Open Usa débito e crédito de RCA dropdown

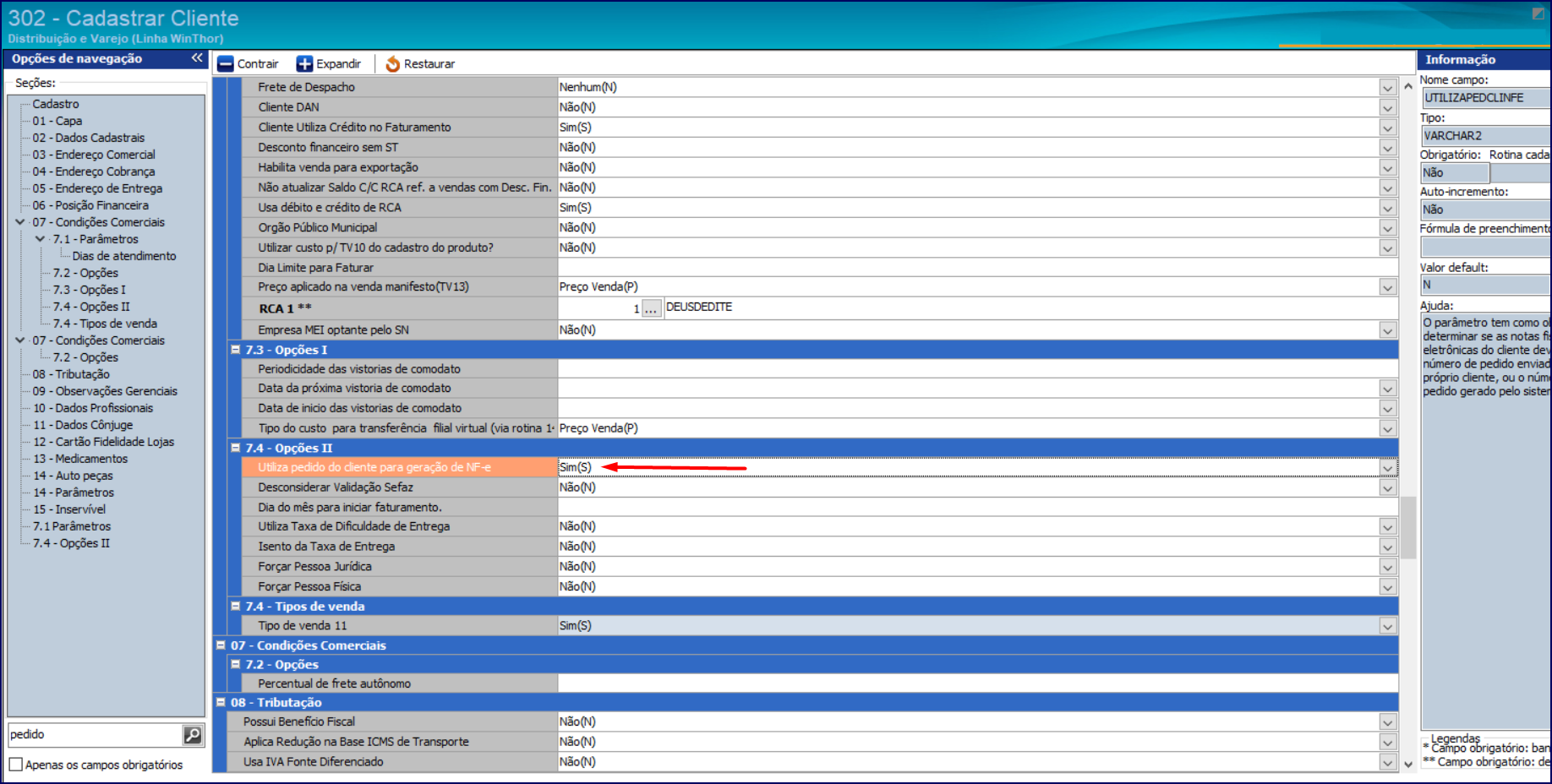(1387, 208)
